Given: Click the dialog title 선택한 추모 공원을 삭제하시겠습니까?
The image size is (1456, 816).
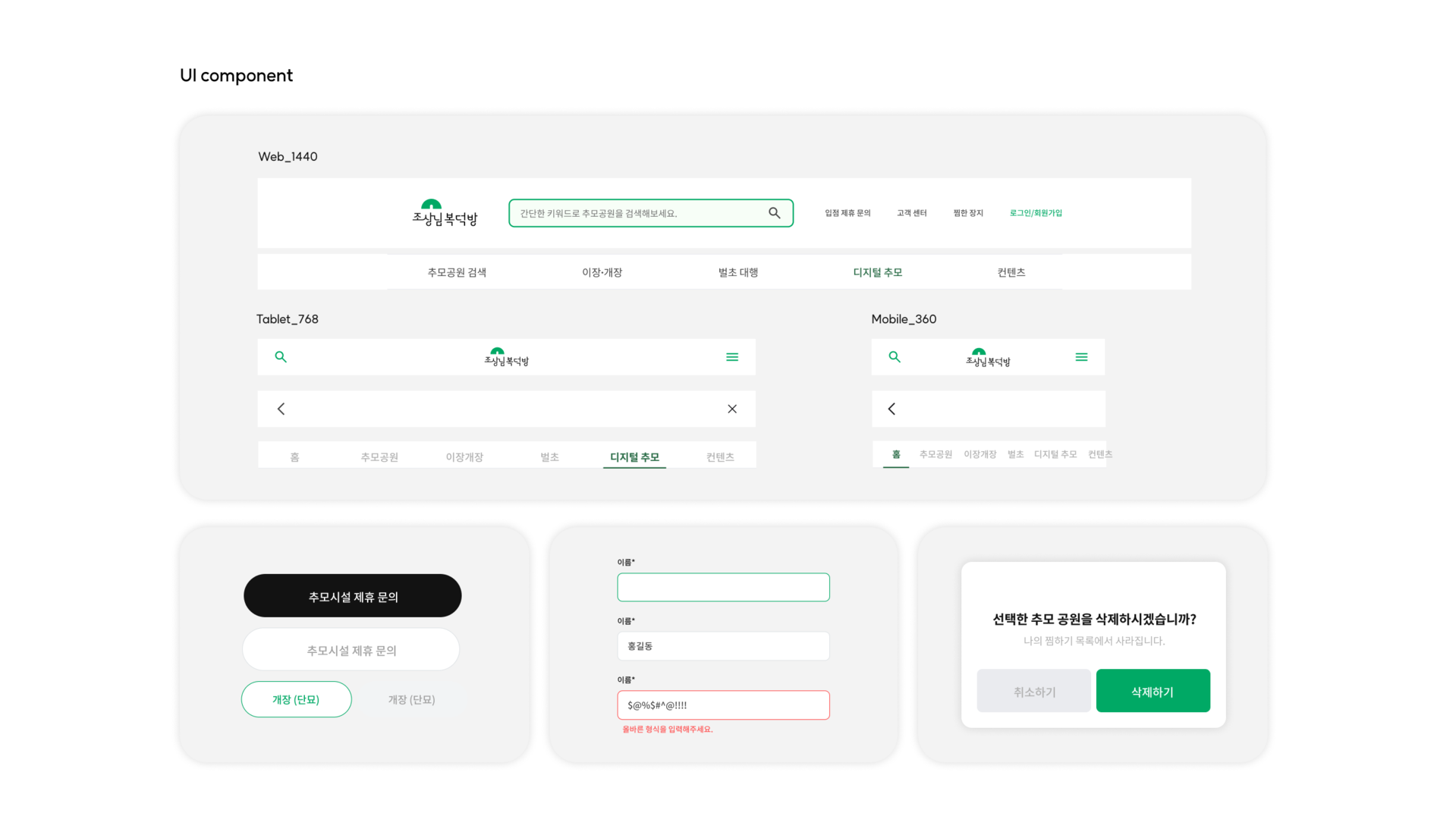Looking at the screenshot, I should [1093, 620].
